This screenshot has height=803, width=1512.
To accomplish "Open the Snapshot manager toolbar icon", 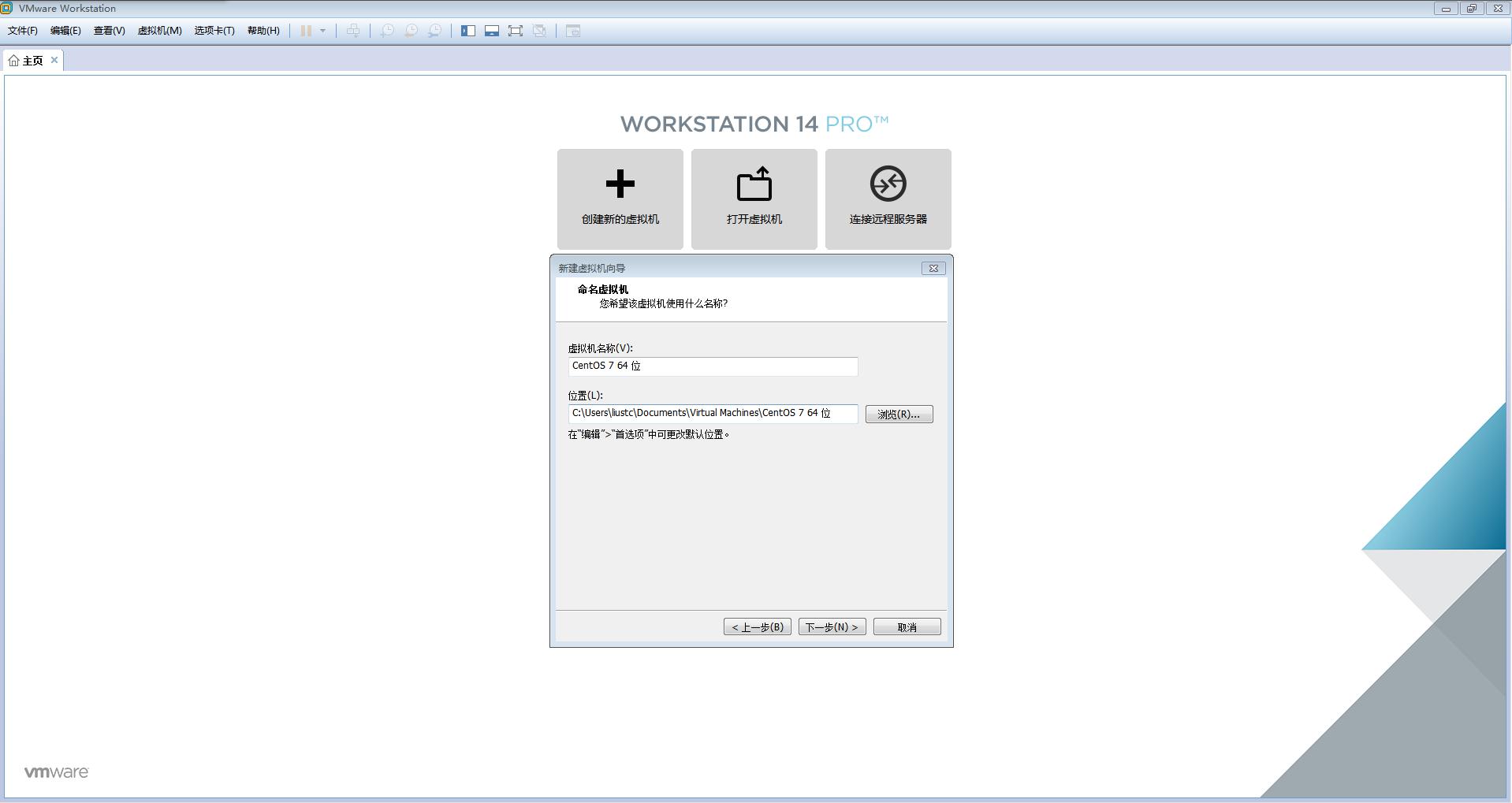I will (x=434, y=31).
